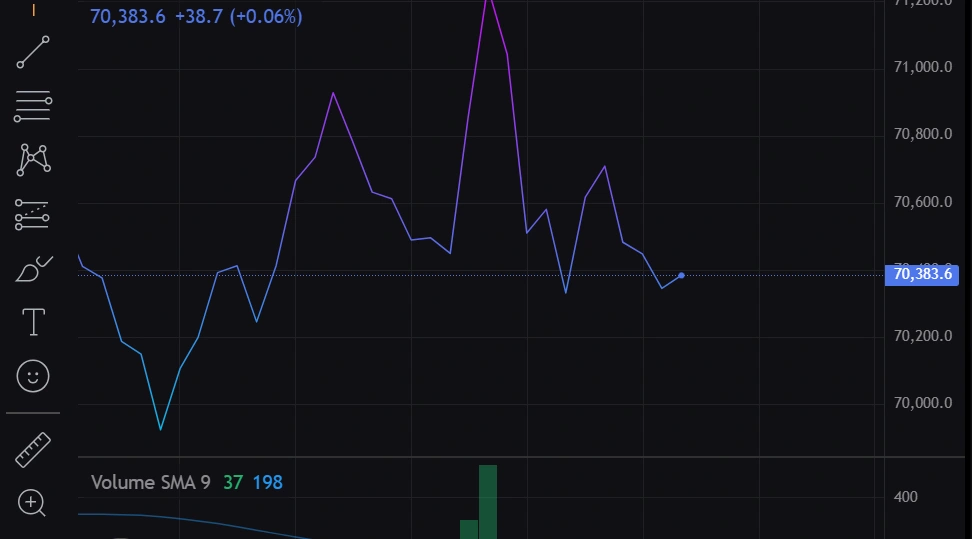Screen dimensions: 972x539
Task: Click the Volume SMA 9 indicator label
Action: [x=150, y=483]
